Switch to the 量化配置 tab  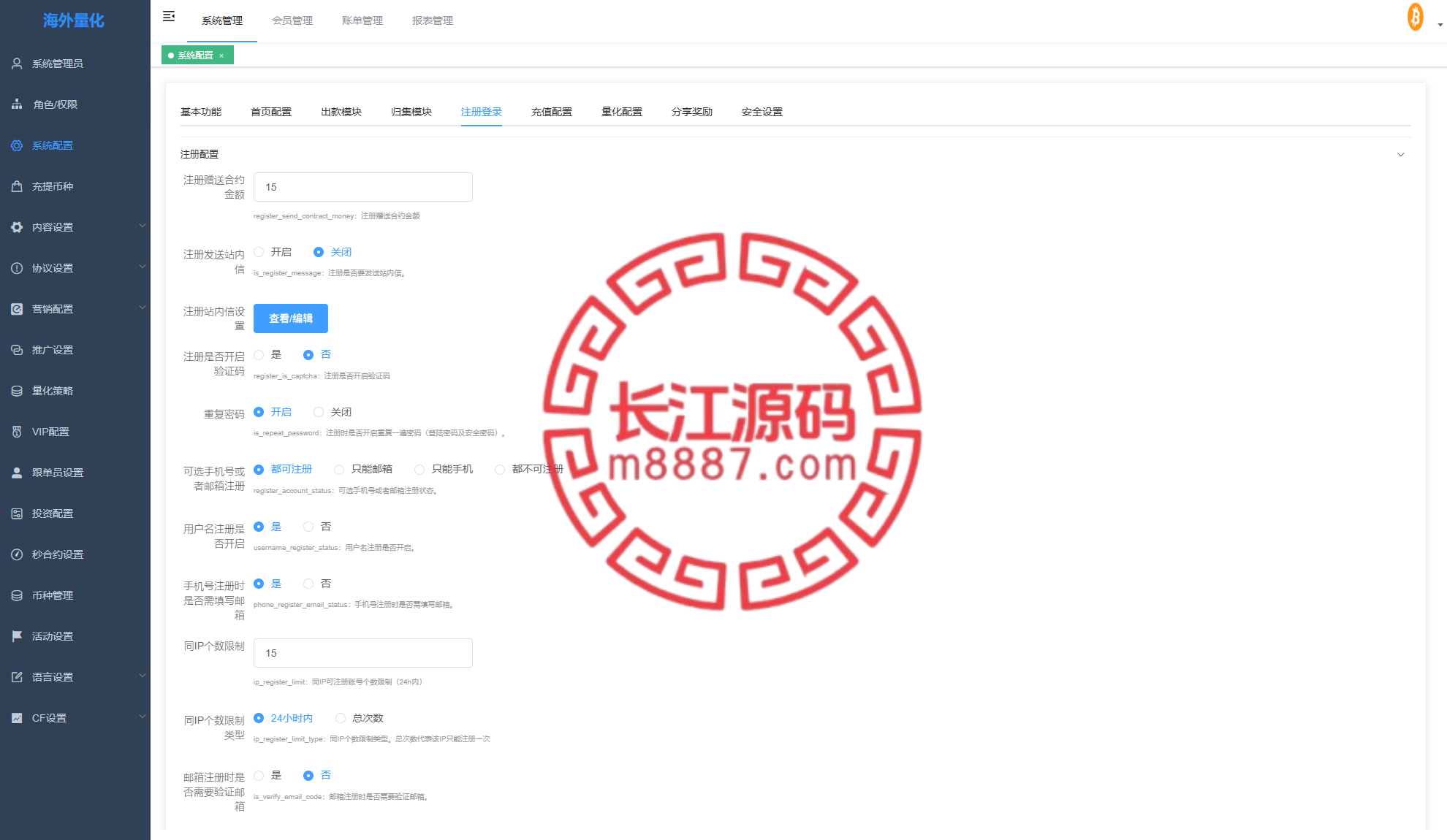point(622,112)
